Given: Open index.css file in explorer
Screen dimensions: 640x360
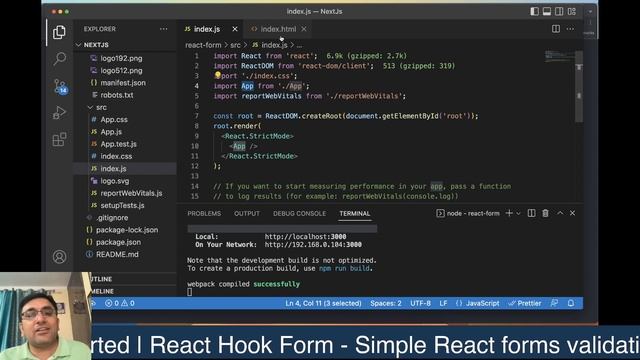Looking at the screenshot, I should tap(116, 156).
